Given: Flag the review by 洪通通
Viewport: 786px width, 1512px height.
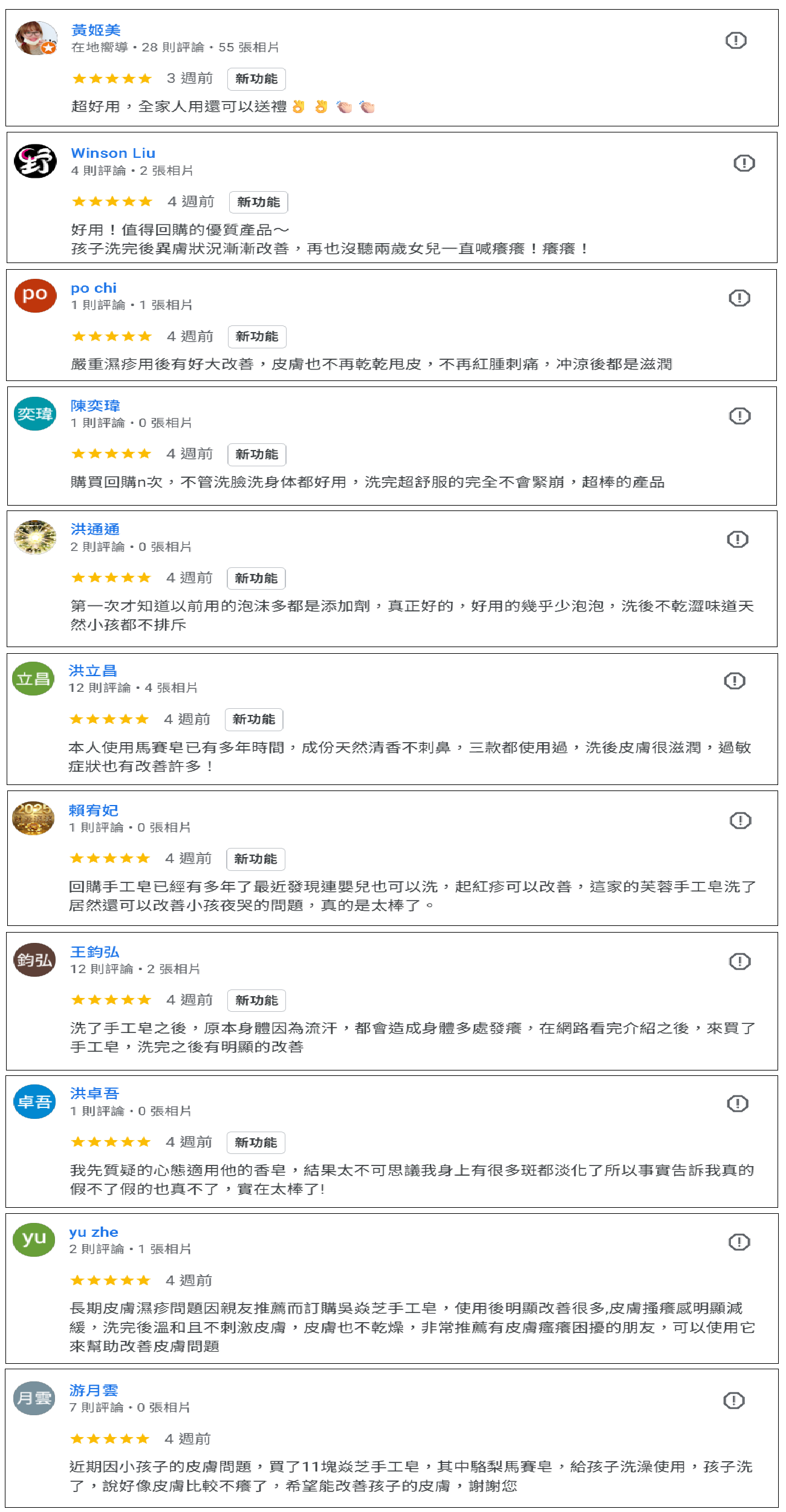Looking at the screenshot, I should pos(737,539).
